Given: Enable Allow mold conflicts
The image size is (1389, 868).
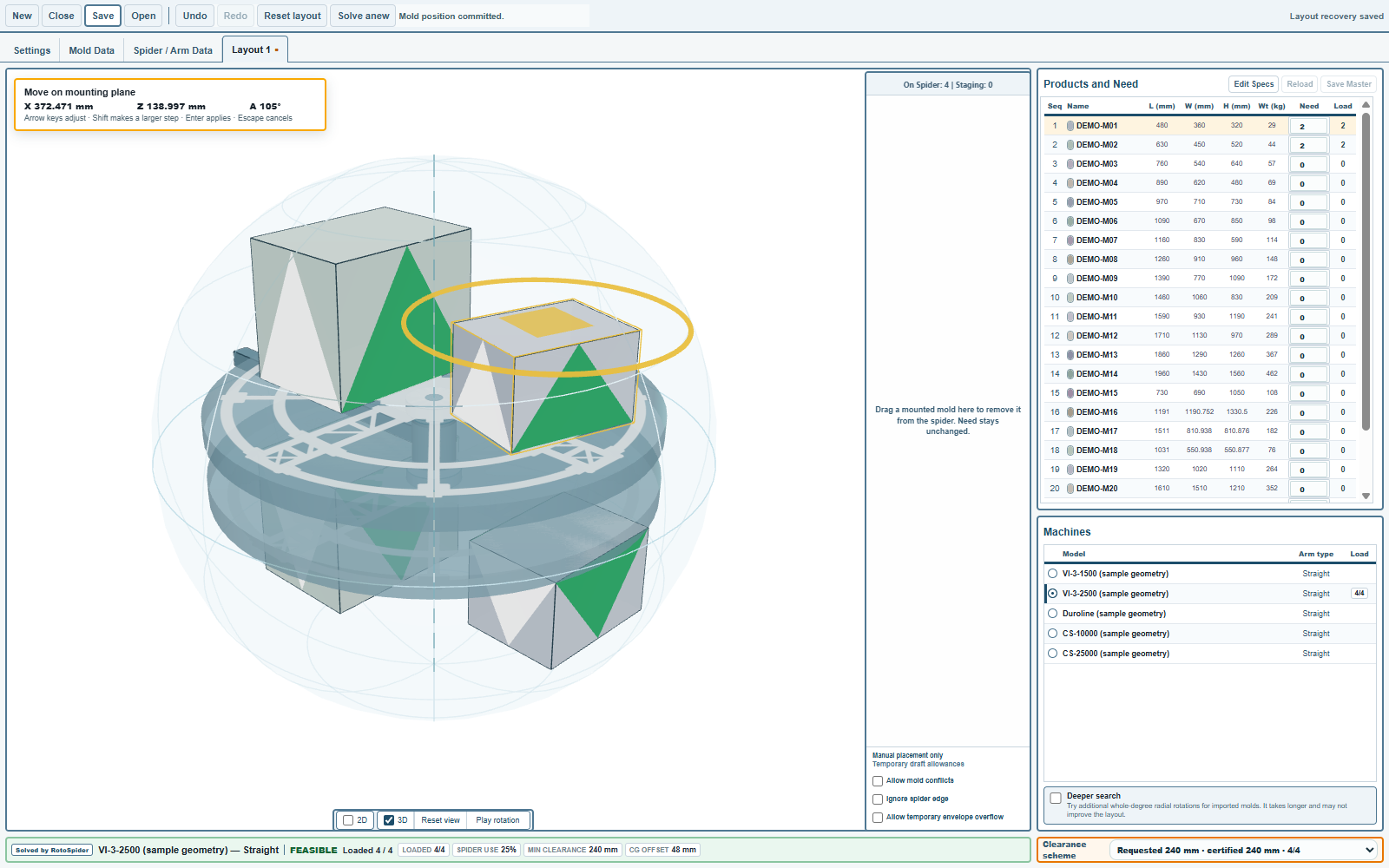Looking at the screenshot, I should pos(878,781).
